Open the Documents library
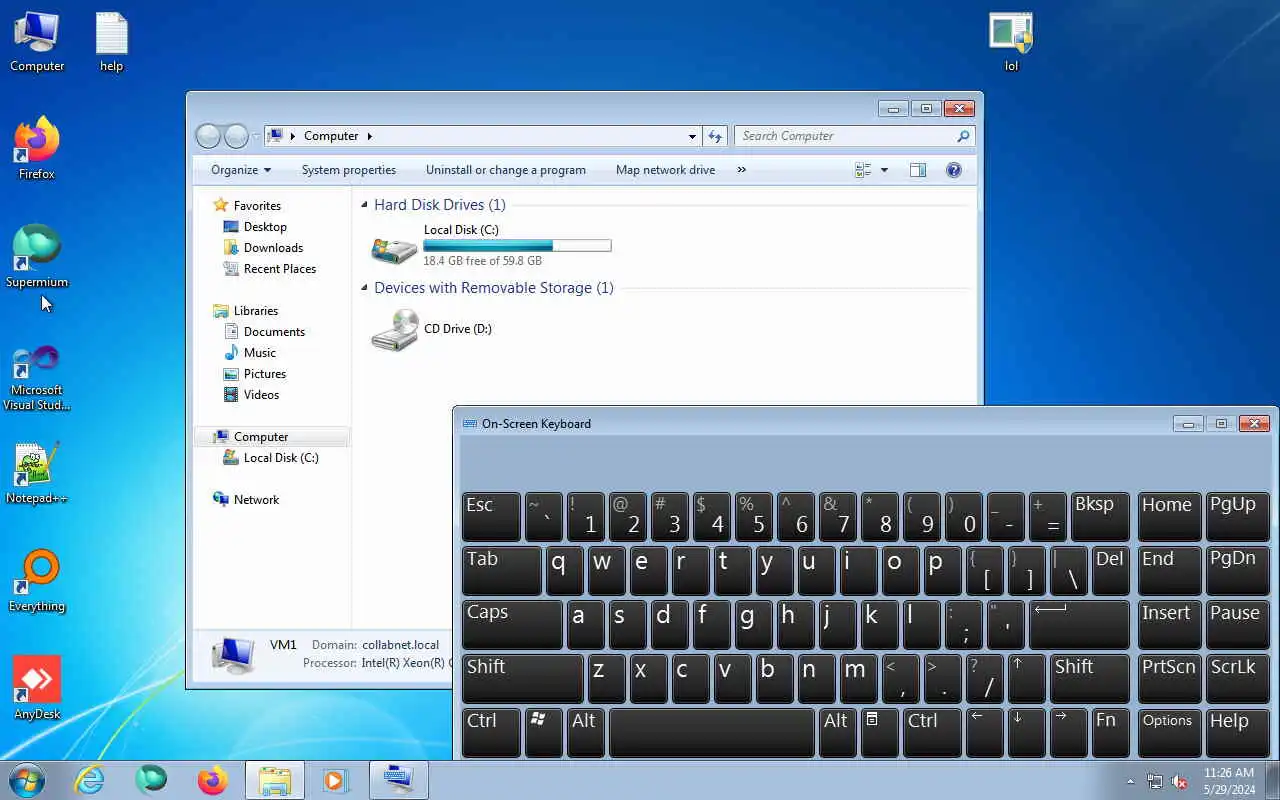The height and width of the screenshot is (800, 1280). (x=274, y=332)
